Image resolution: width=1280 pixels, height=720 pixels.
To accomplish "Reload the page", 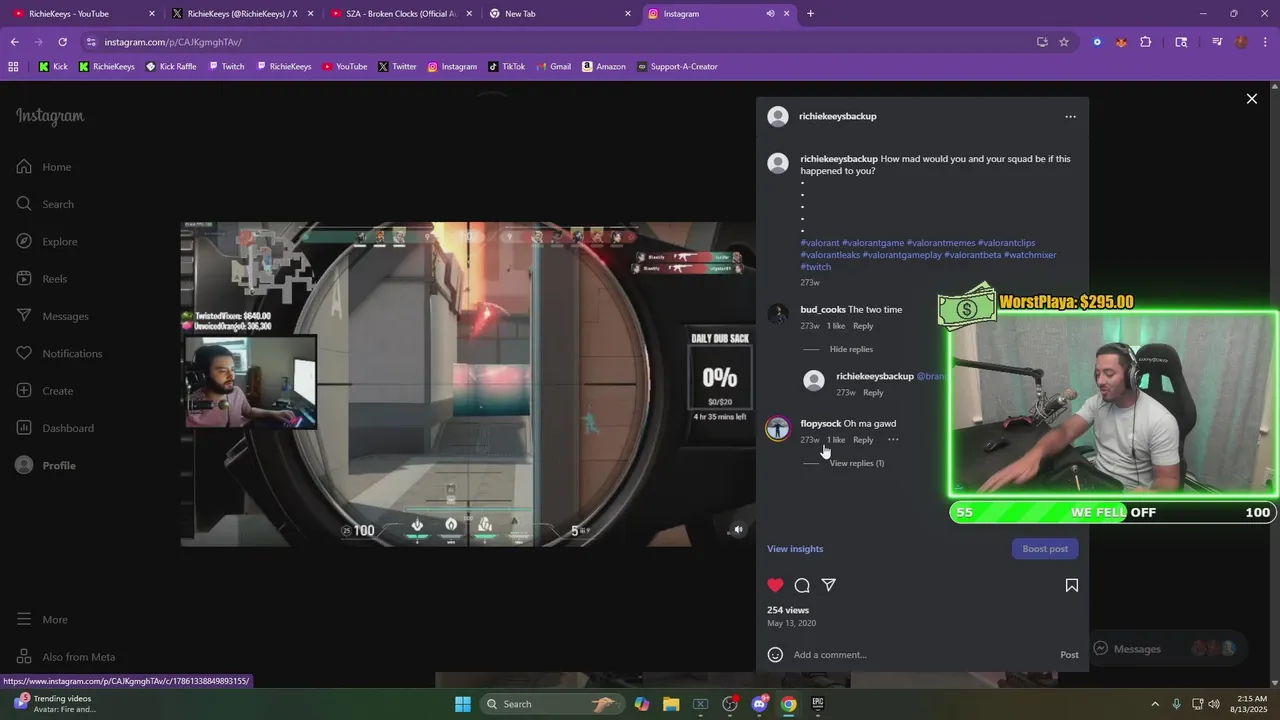I will click(62, 42).
